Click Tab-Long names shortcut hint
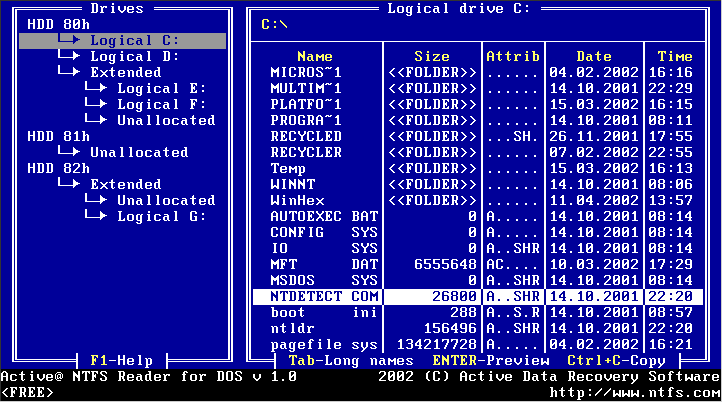 tap(350, 360)
